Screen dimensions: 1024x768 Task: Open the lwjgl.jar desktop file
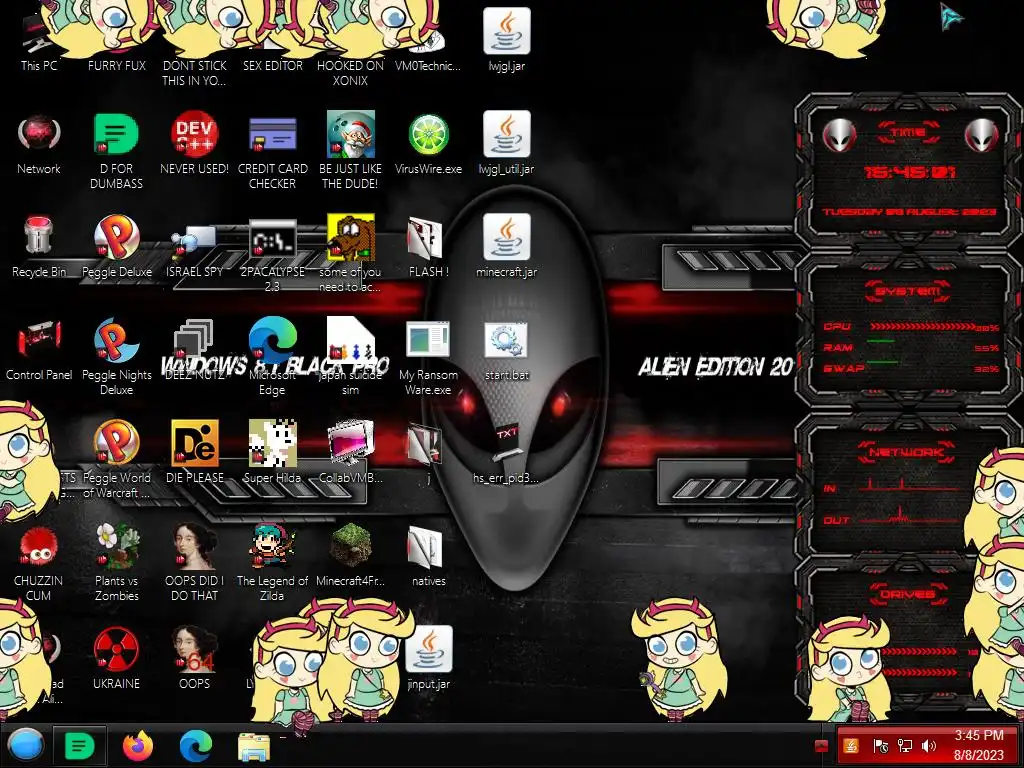click(507, 31)
